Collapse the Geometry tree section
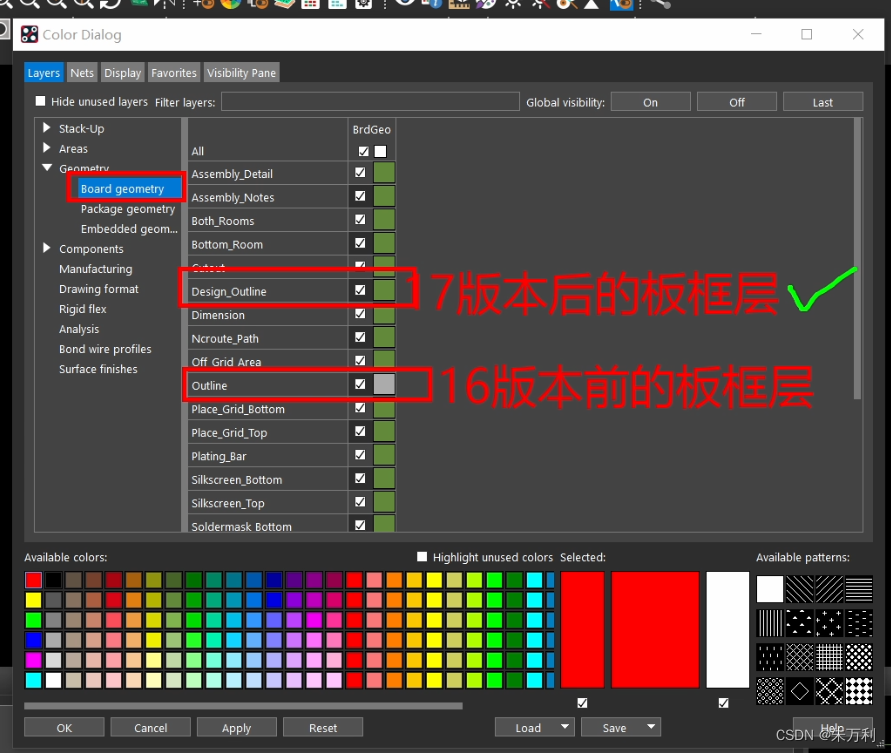Screen dimensions: 891x753 45,168
